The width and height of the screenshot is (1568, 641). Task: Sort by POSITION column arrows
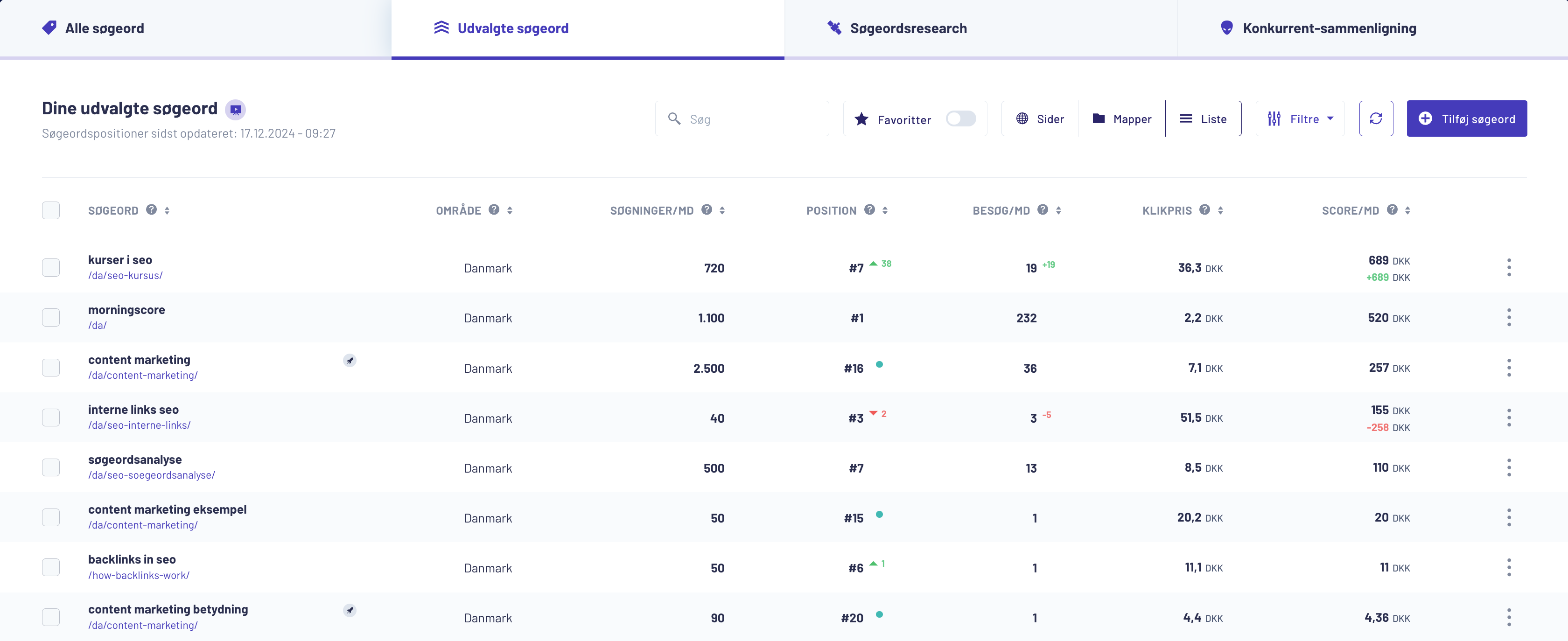coord(885,210)
